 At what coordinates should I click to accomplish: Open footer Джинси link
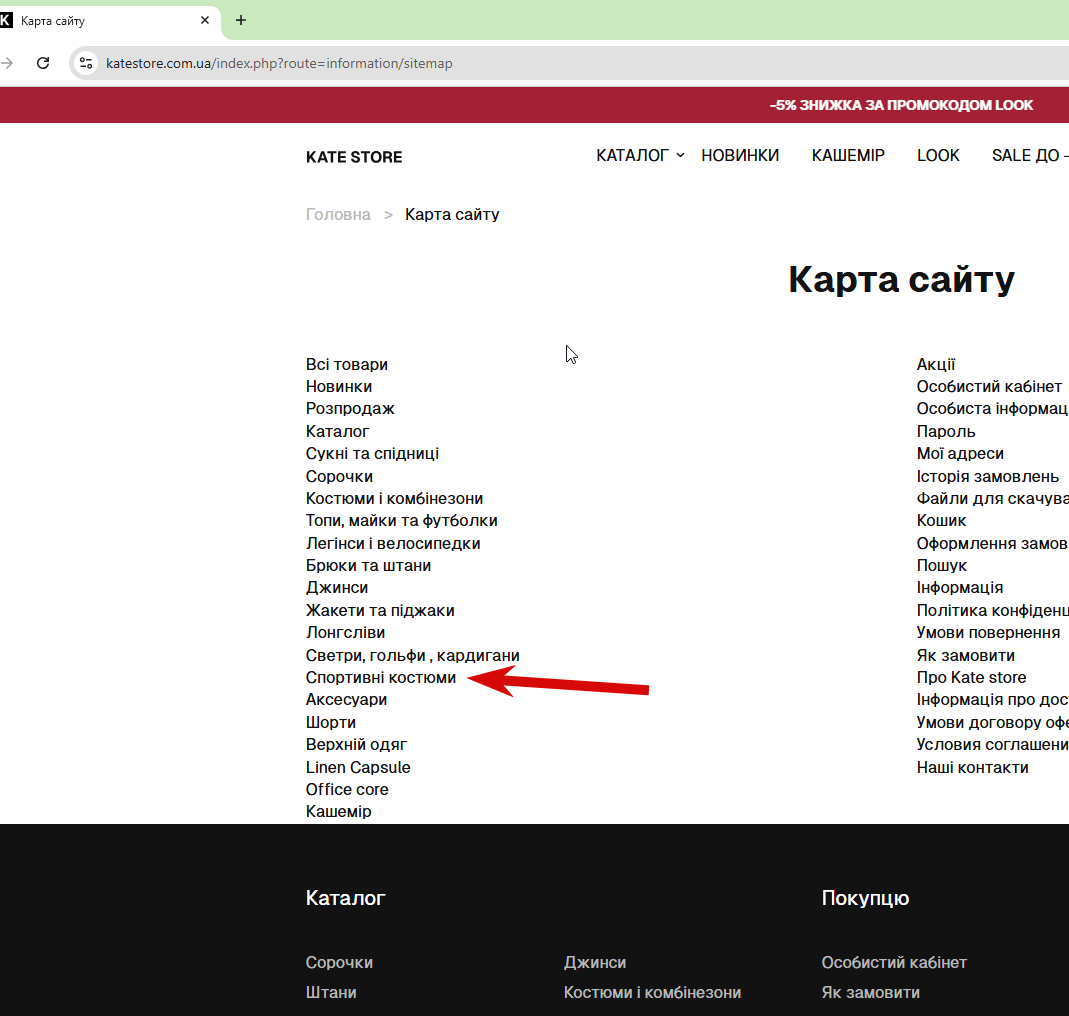click(594, 962)
